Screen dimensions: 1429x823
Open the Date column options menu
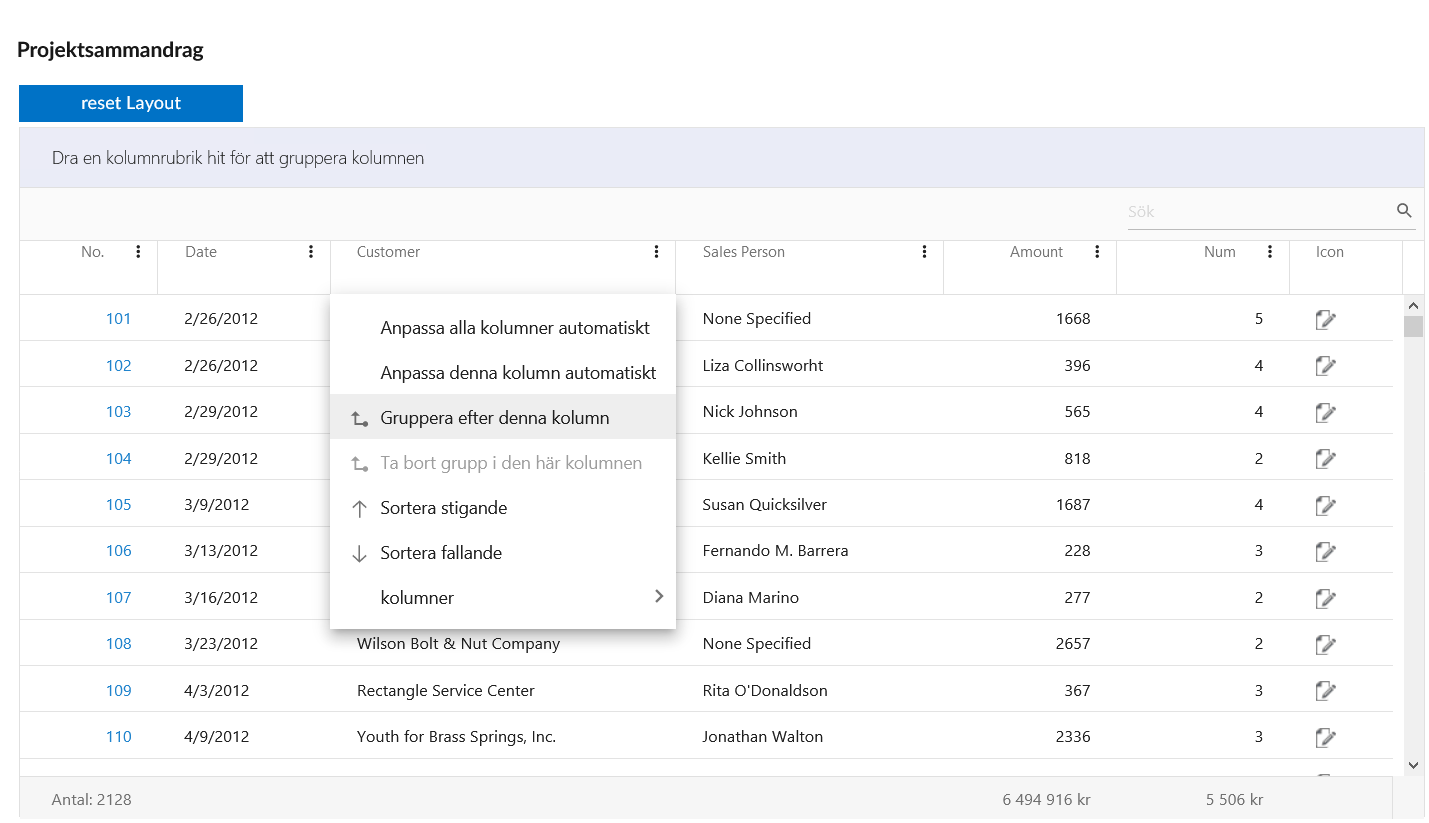(311, 252)
